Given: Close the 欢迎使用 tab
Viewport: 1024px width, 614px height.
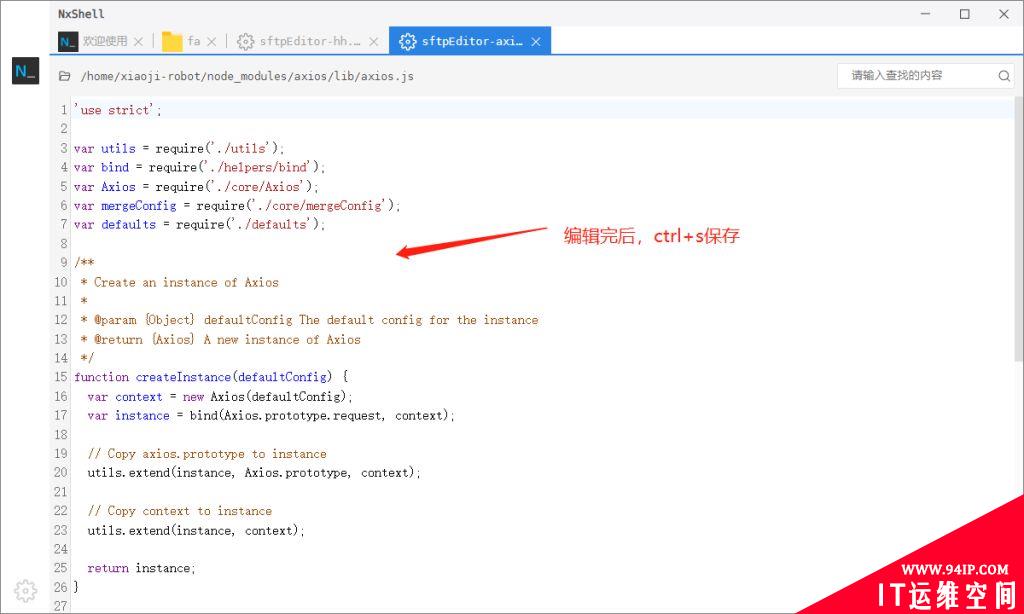Looking at the screenshot, I should (138, 41).
